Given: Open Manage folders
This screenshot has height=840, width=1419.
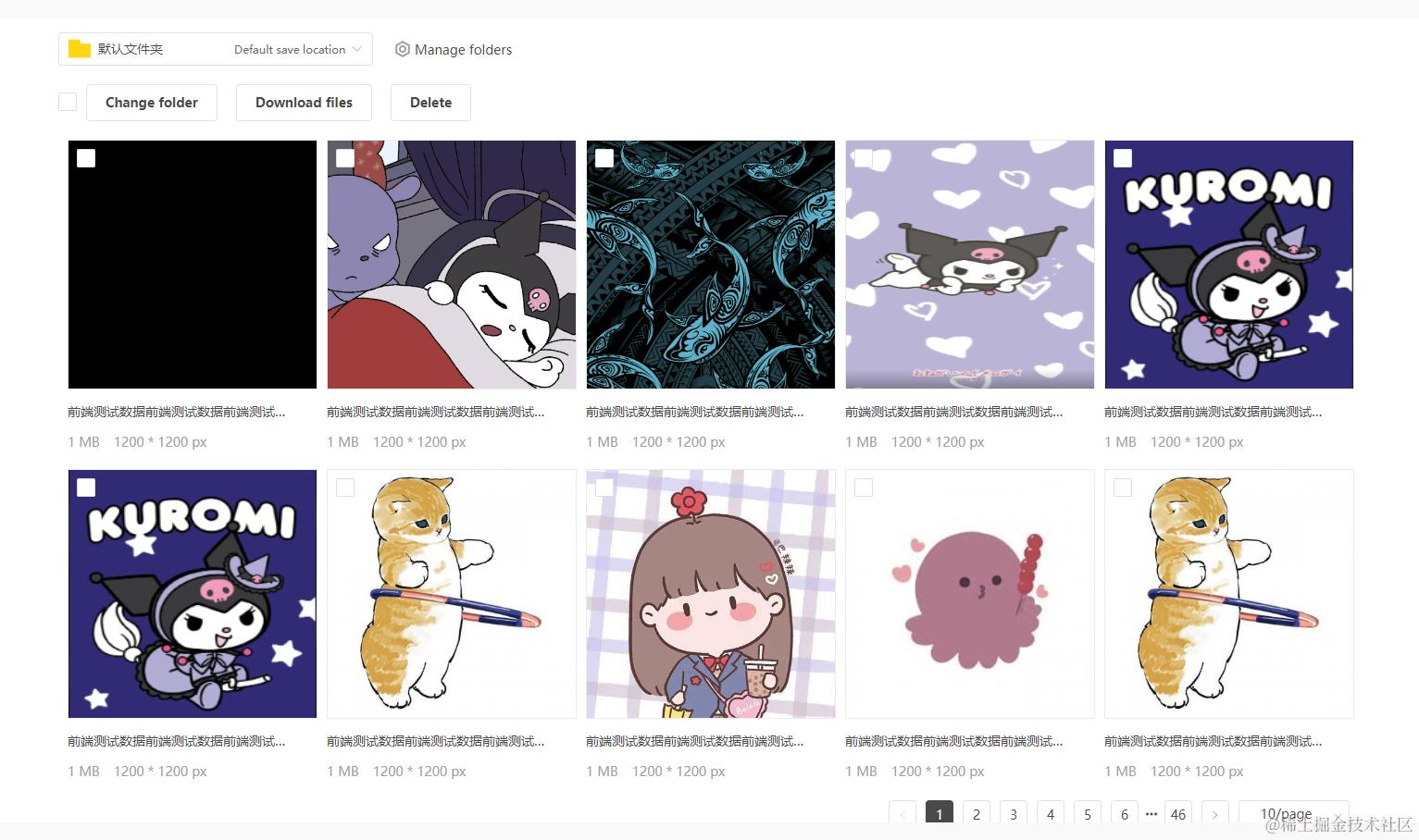Looking at the screenshot, I should (453, 49).
